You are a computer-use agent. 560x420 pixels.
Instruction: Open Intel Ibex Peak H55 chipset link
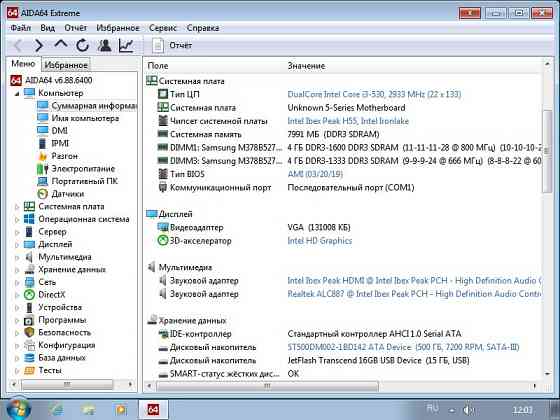tap(348, 121)
